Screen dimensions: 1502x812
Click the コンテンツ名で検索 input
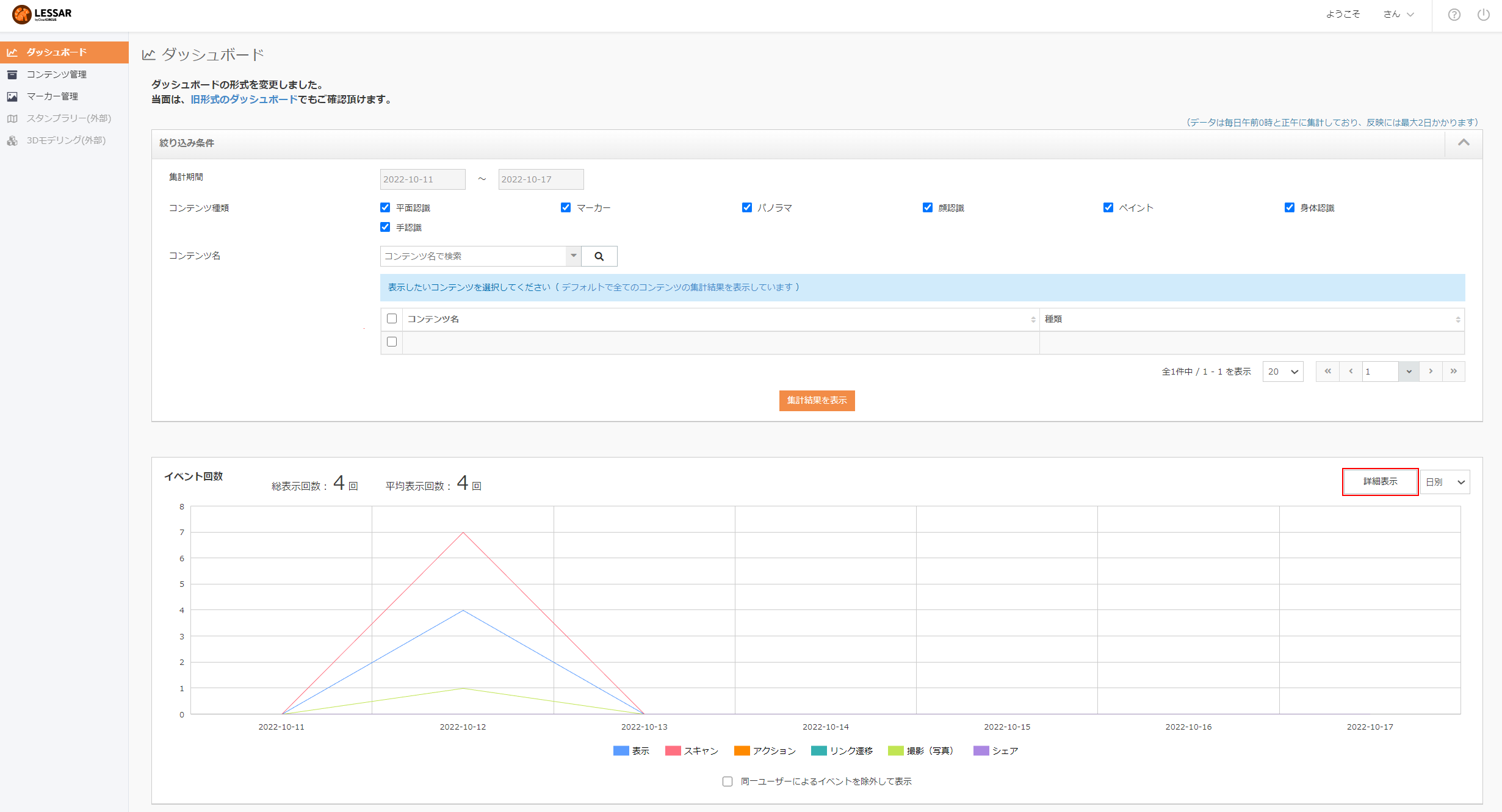click(474, 256)
